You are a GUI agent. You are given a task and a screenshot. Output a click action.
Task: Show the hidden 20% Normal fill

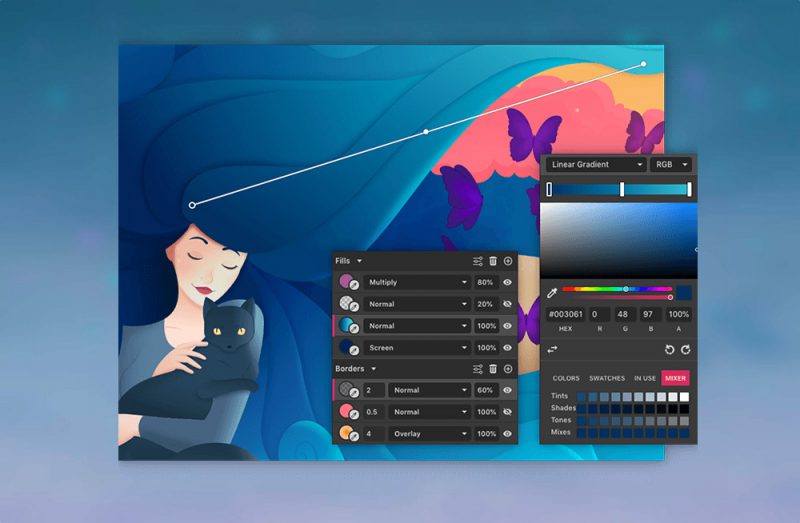[x=508, y=304]
